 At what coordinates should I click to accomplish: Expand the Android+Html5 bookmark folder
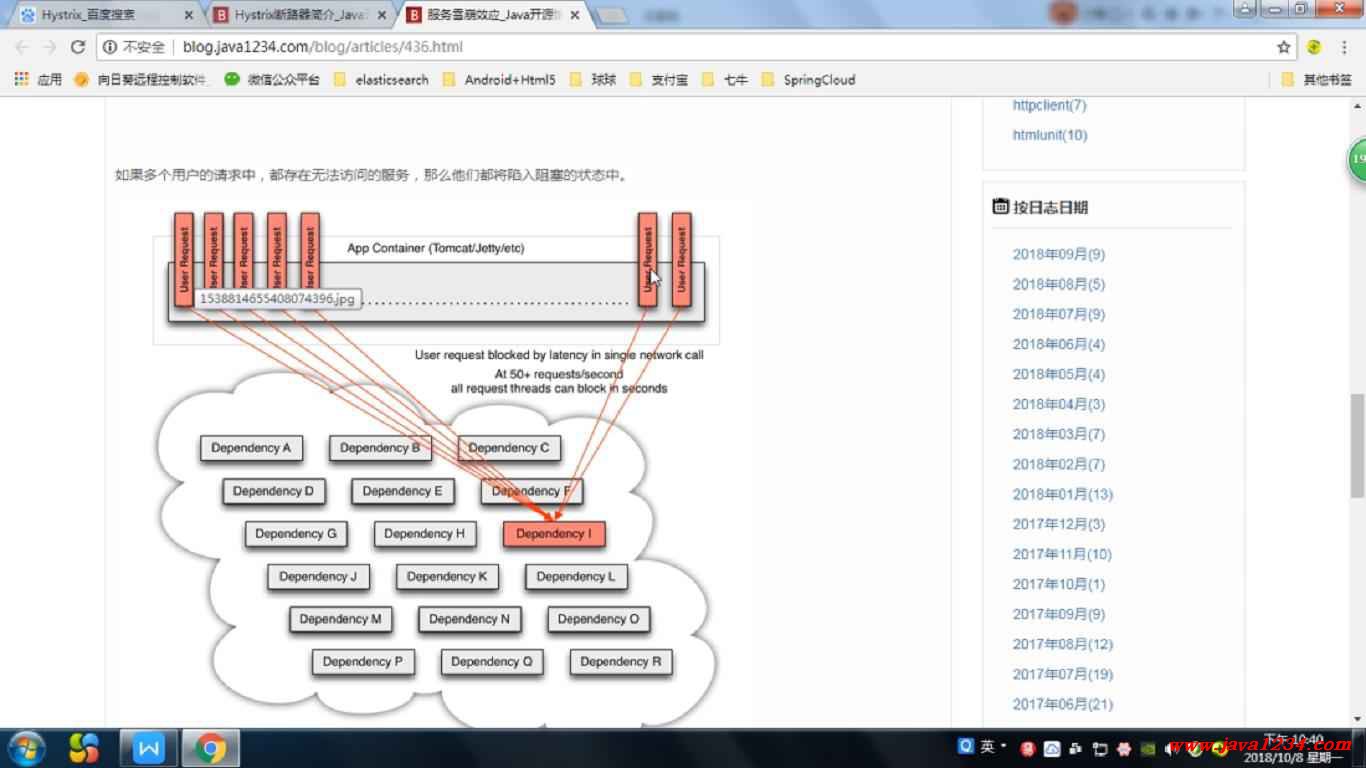tap(499, 80)
